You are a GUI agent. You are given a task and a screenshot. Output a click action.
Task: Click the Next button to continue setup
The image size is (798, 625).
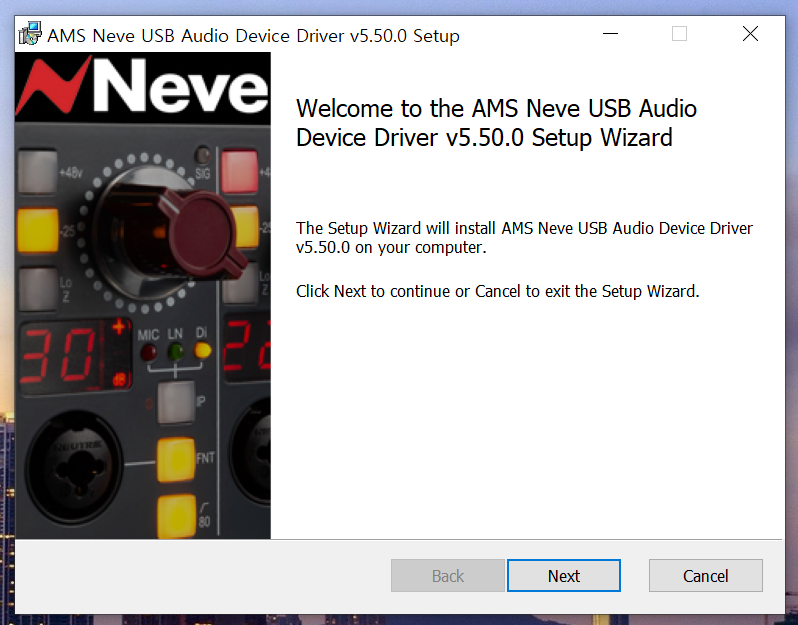click(564, 576)
